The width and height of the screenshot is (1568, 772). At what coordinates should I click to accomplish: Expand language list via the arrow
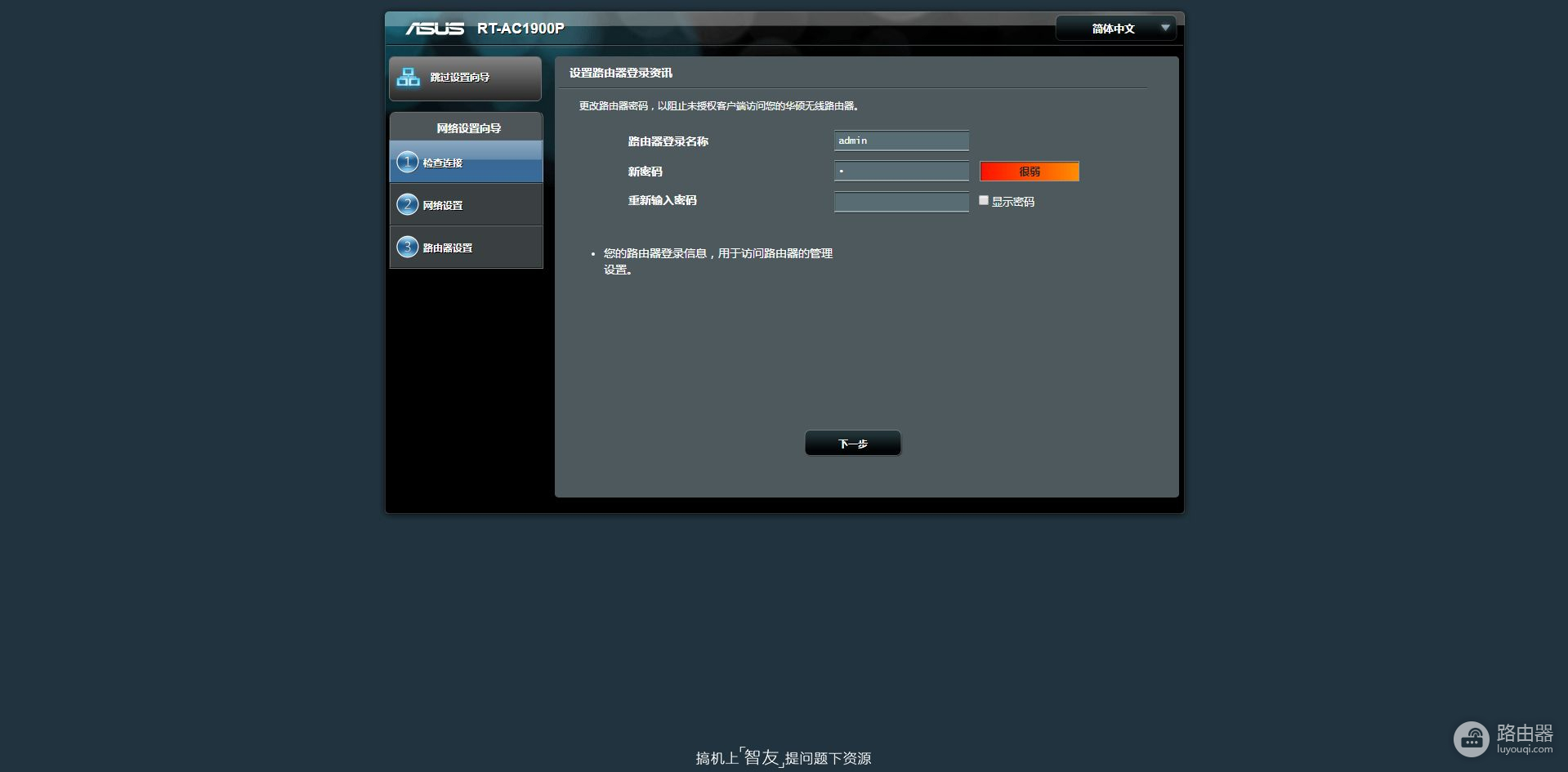(1165, 28)
